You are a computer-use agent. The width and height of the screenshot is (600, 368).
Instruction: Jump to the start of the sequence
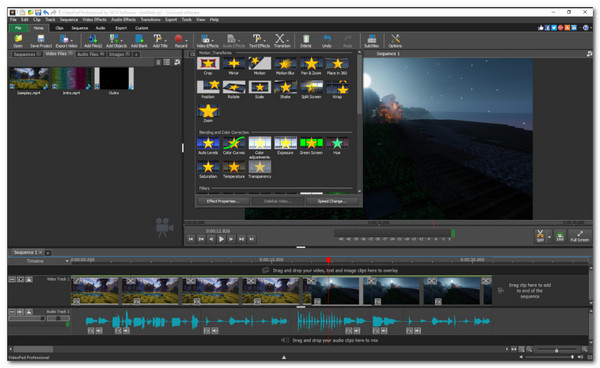[191, 239]
